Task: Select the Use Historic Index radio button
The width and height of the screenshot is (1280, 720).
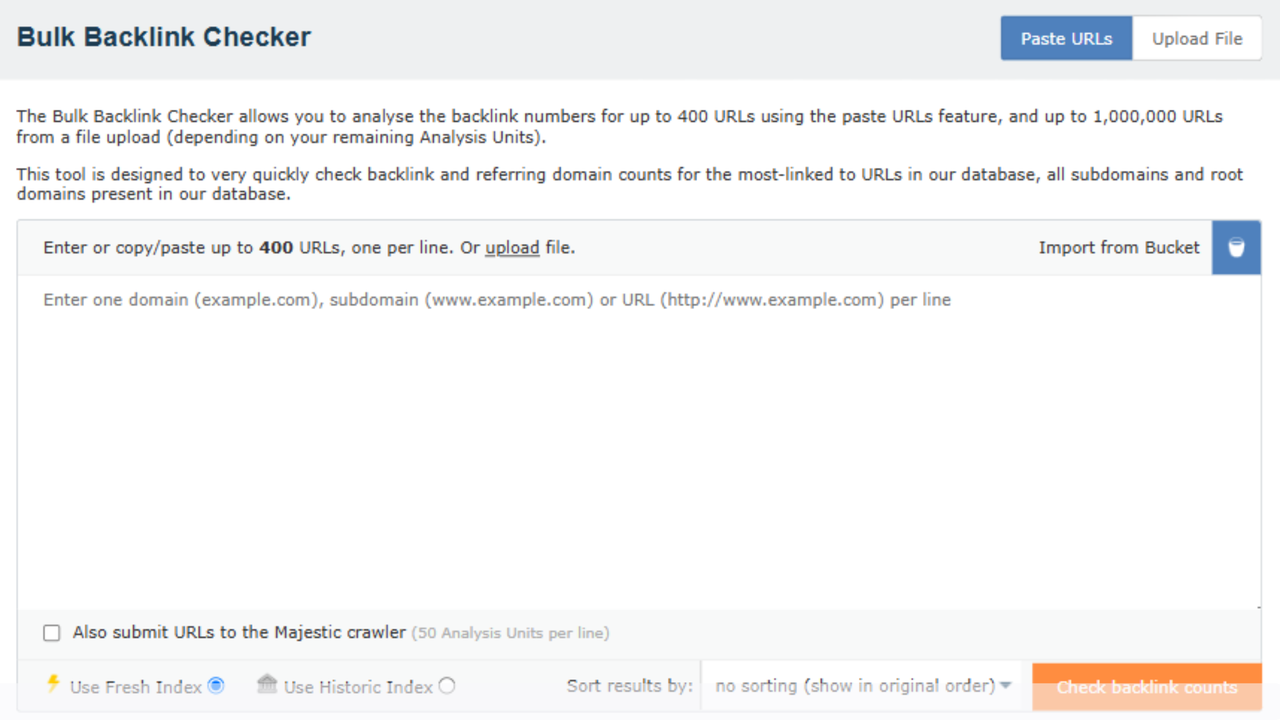Action: [x=447, y=686]
